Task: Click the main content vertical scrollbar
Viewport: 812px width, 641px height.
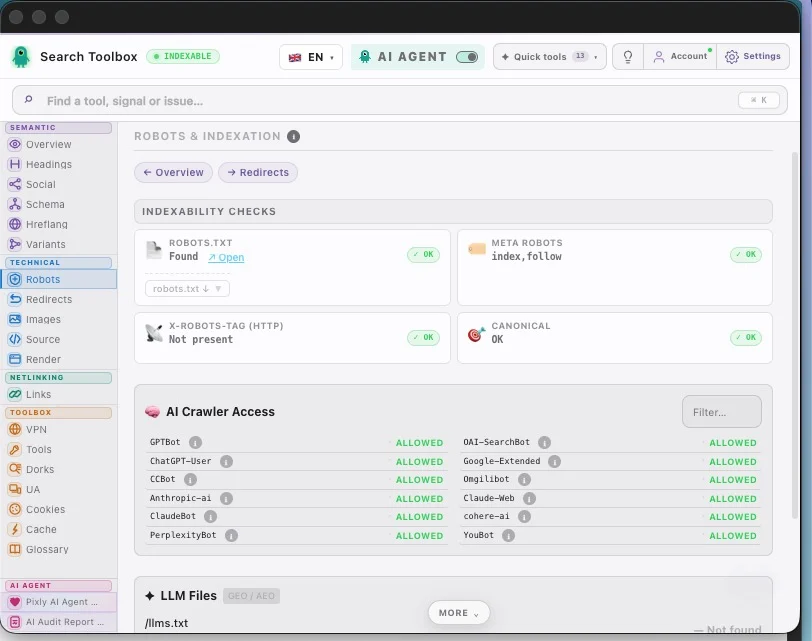Action: (x=795, y=336)
